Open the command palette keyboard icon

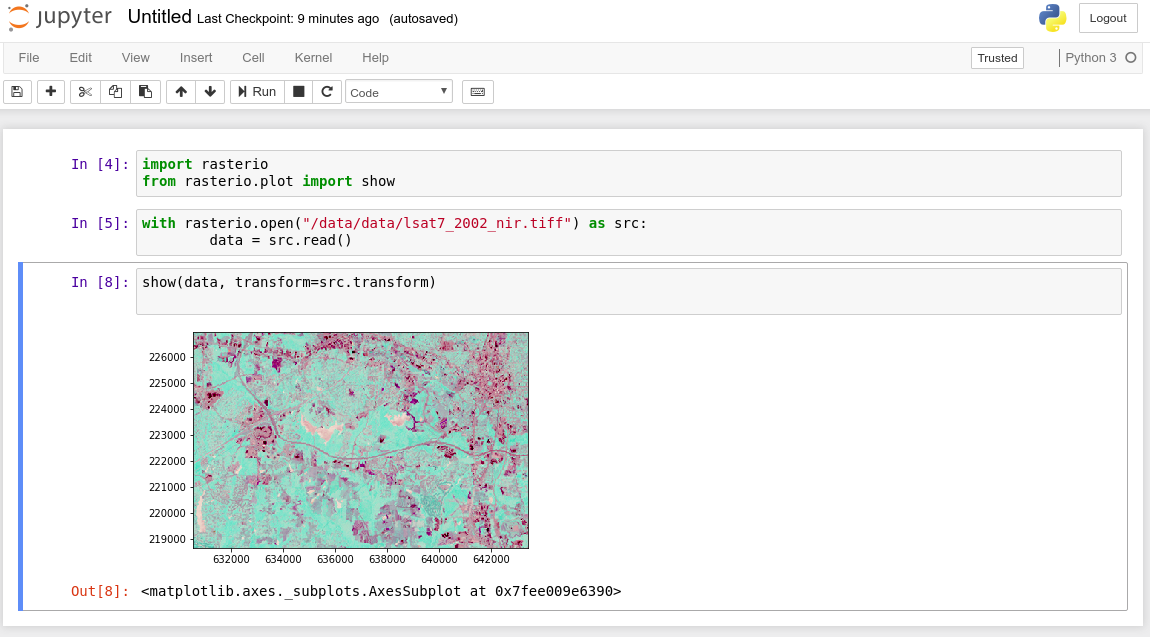pos(477,91)
